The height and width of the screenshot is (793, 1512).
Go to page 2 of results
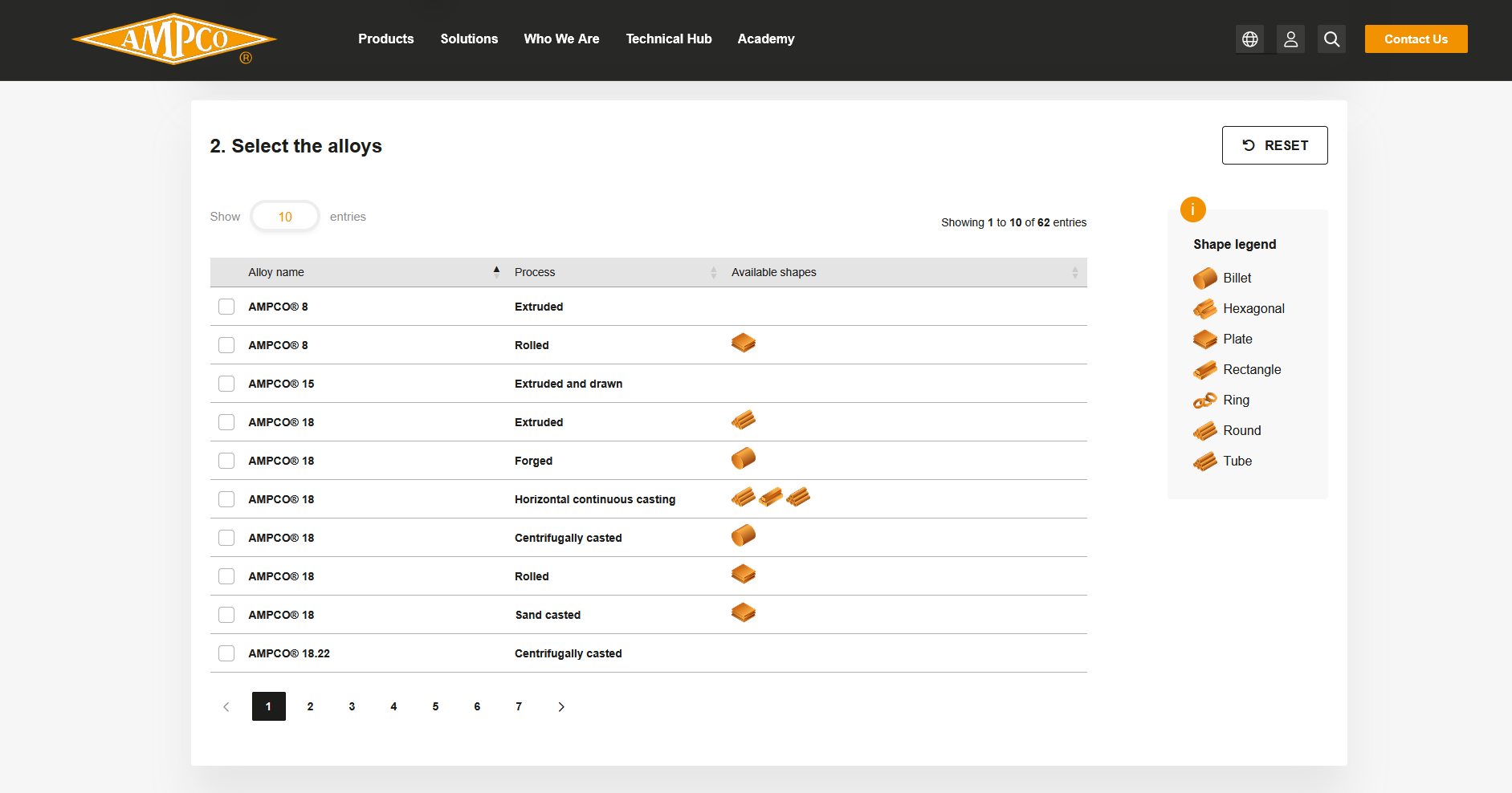pos(311,706)
